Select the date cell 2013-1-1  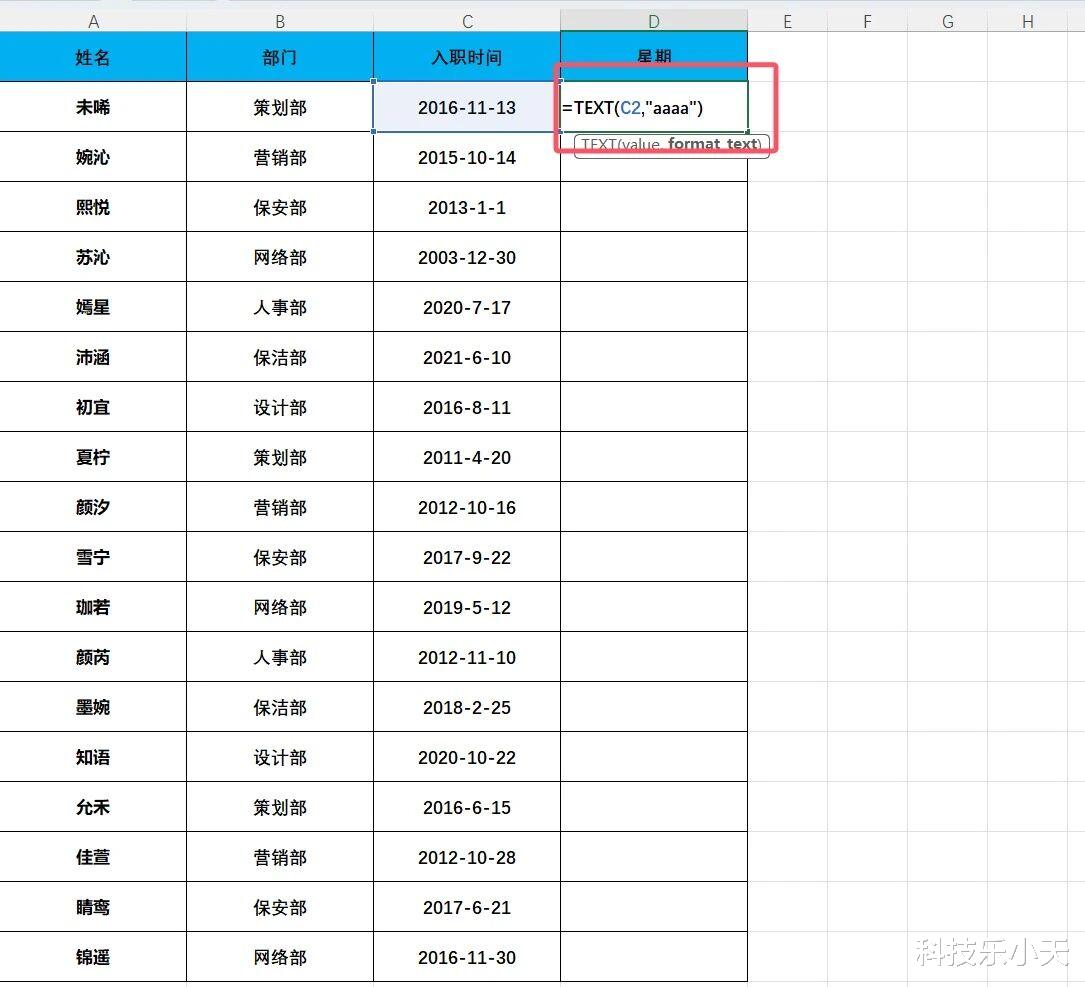(x=467, y=207)
